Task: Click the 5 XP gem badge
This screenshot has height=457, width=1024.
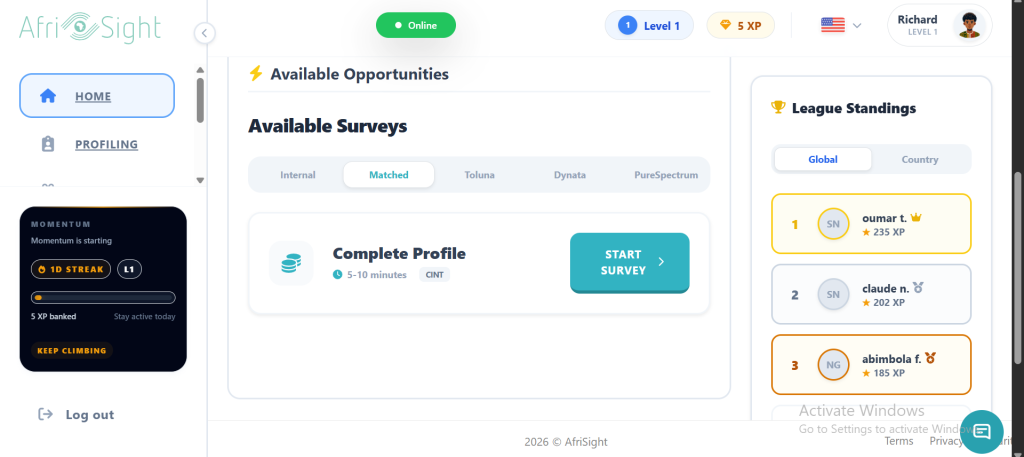Action: coord(741,26)
